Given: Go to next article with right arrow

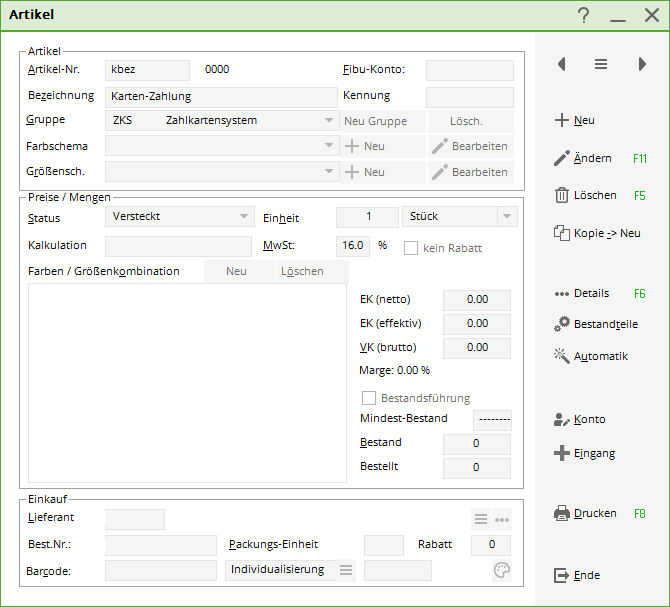Looking at the screenshot, I should 642,64.
